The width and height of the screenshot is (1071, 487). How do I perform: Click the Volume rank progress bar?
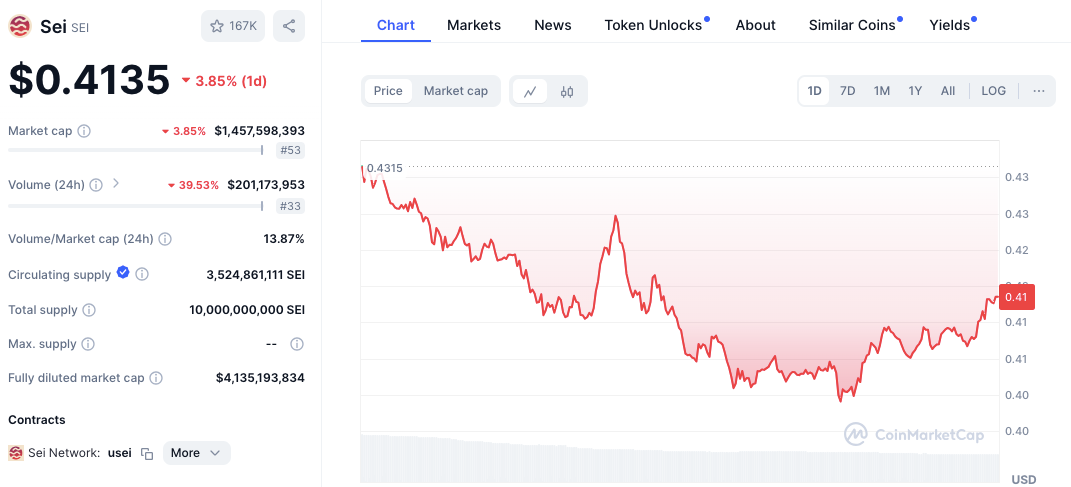tap(136, 206)
